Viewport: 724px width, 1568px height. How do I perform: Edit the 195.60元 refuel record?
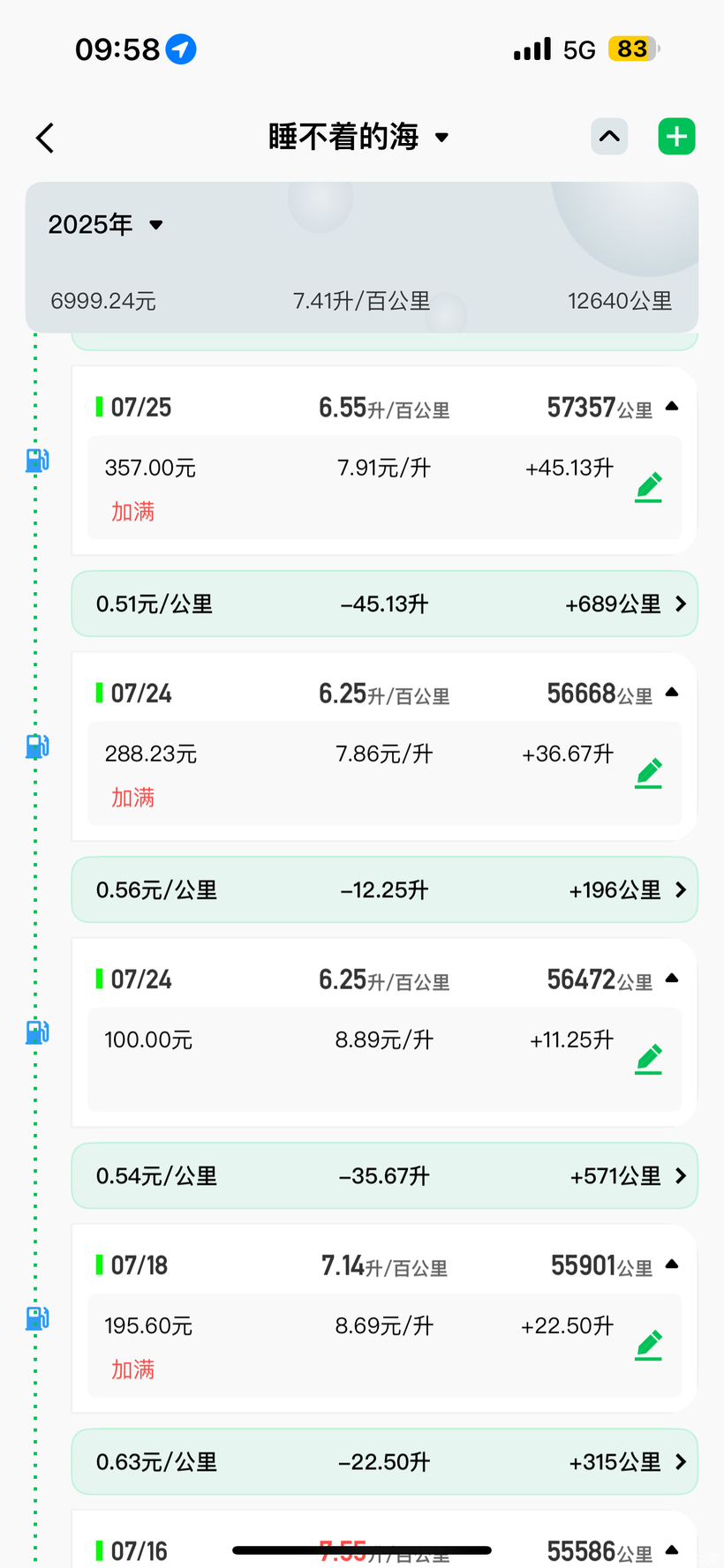(x=649, y=1345)
